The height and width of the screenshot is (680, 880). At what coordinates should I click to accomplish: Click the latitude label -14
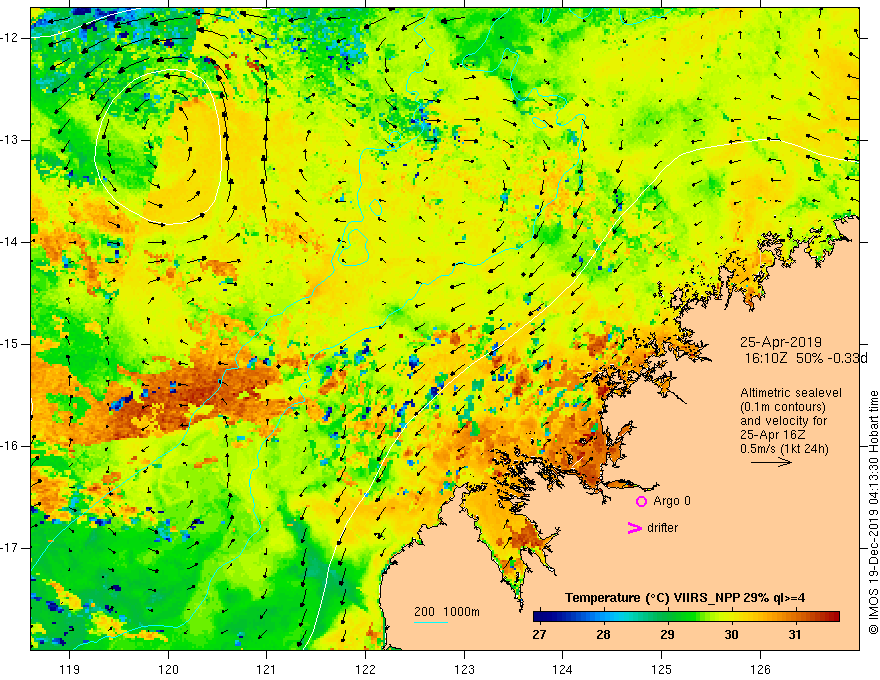[10, 242]
